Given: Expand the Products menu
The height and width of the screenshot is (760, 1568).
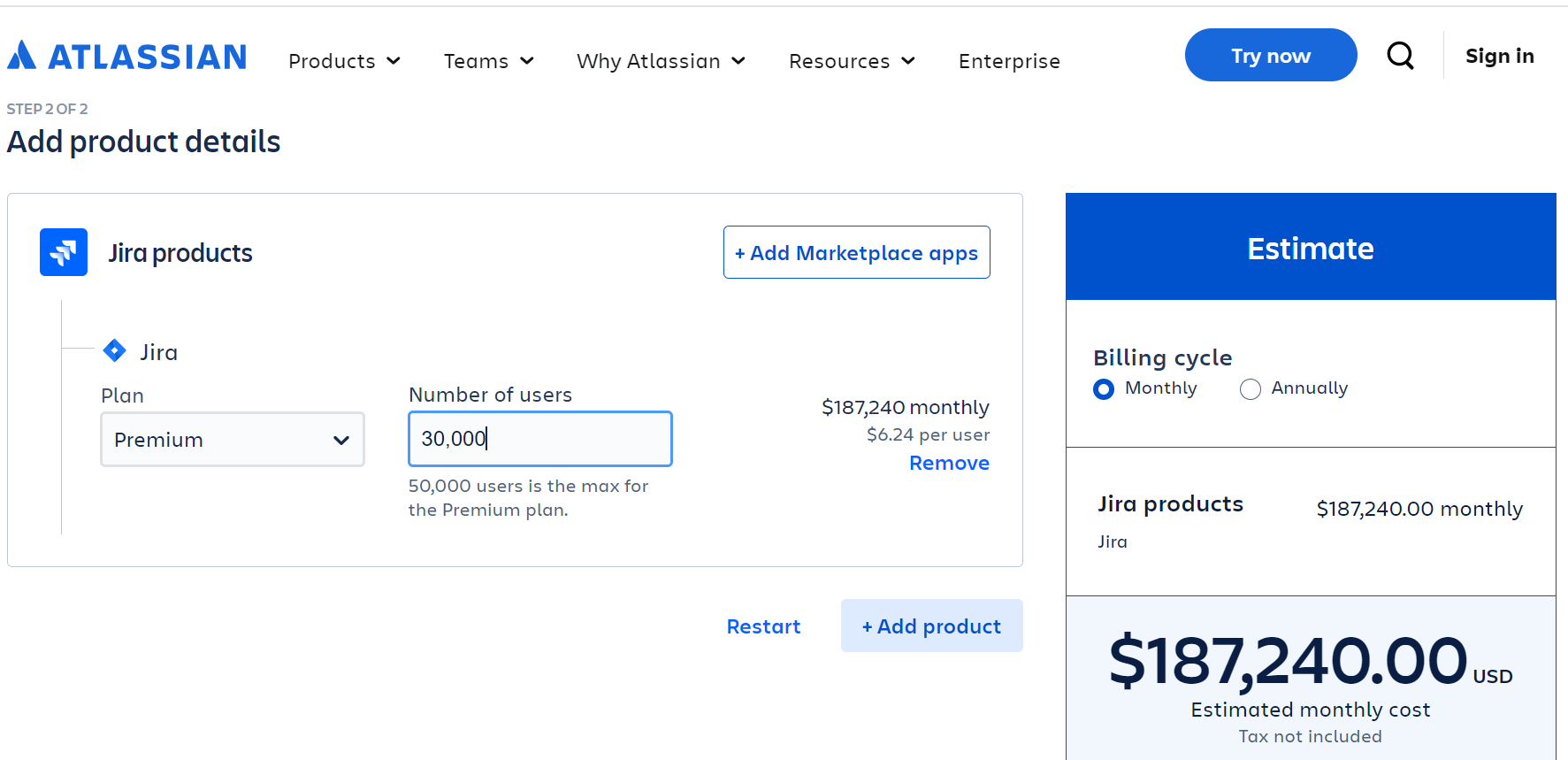Looking at the screenshot, I should [344, 61].
